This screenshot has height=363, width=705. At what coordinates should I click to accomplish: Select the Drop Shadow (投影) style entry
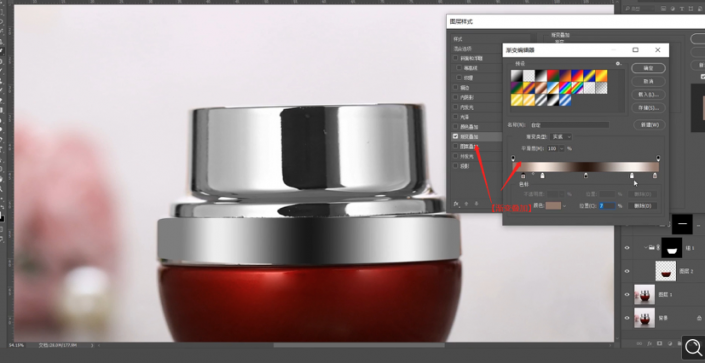click(x=464, y=166)
